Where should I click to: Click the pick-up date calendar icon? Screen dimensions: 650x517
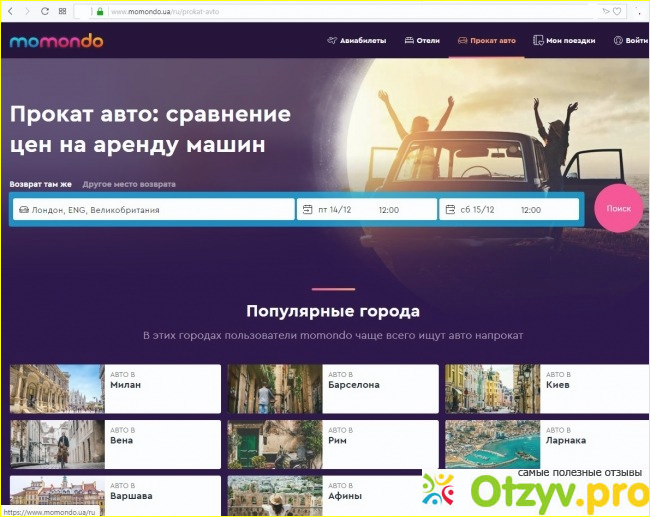point(307,210)
